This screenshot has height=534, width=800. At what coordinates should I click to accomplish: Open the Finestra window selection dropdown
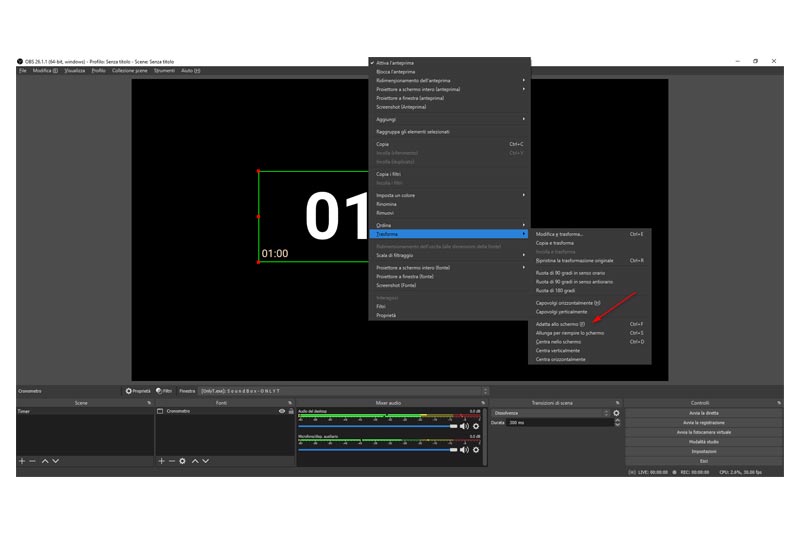coord(343,391)
